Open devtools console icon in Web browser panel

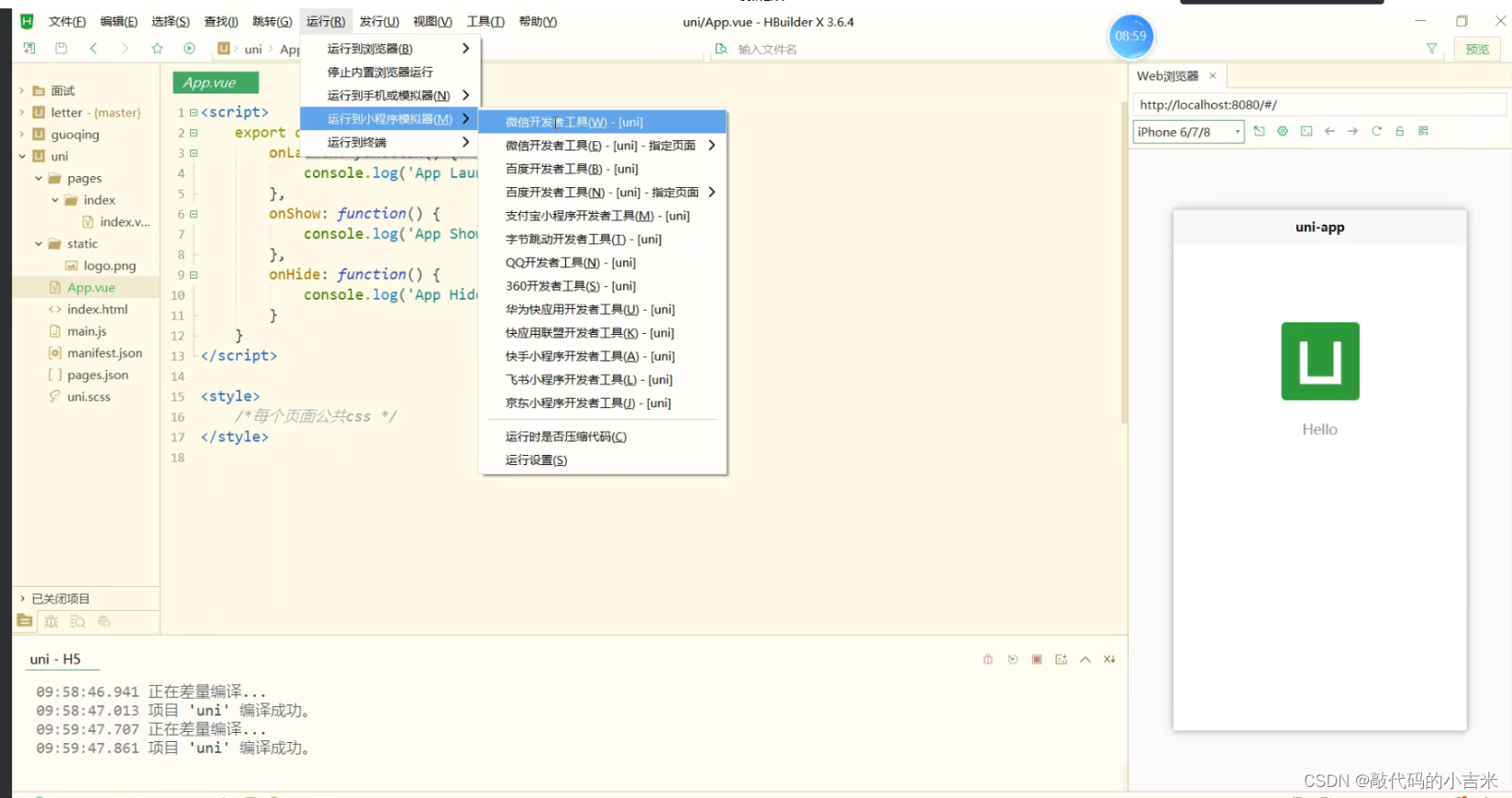[1306, 131]
